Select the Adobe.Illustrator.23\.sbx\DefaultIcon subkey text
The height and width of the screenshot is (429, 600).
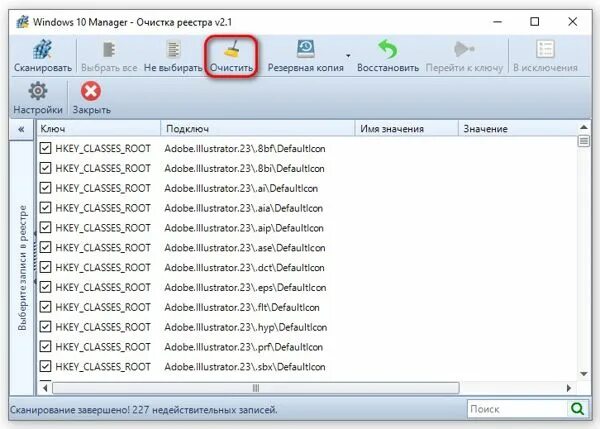245,367
